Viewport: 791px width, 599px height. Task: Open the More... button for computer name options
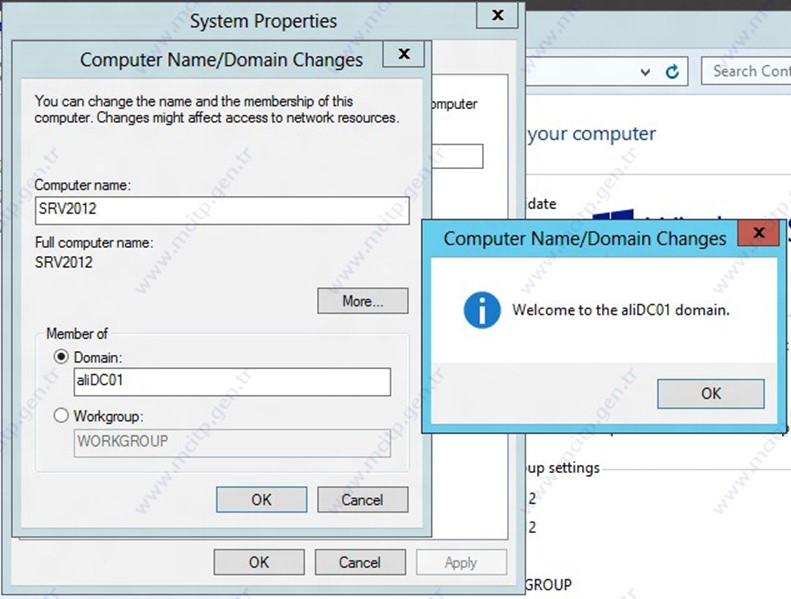[x=363, y=301]
